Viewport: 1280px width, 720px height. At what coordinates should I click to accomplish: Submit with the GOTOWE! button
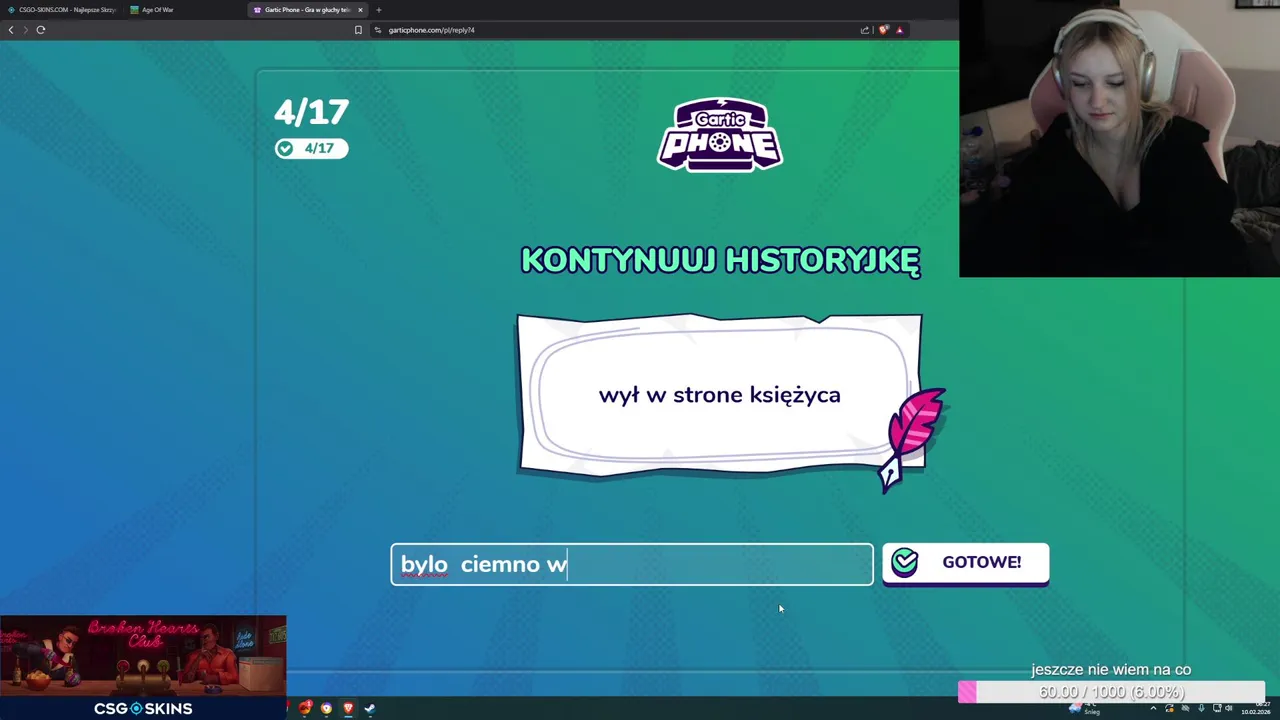(x=966, y=563)
